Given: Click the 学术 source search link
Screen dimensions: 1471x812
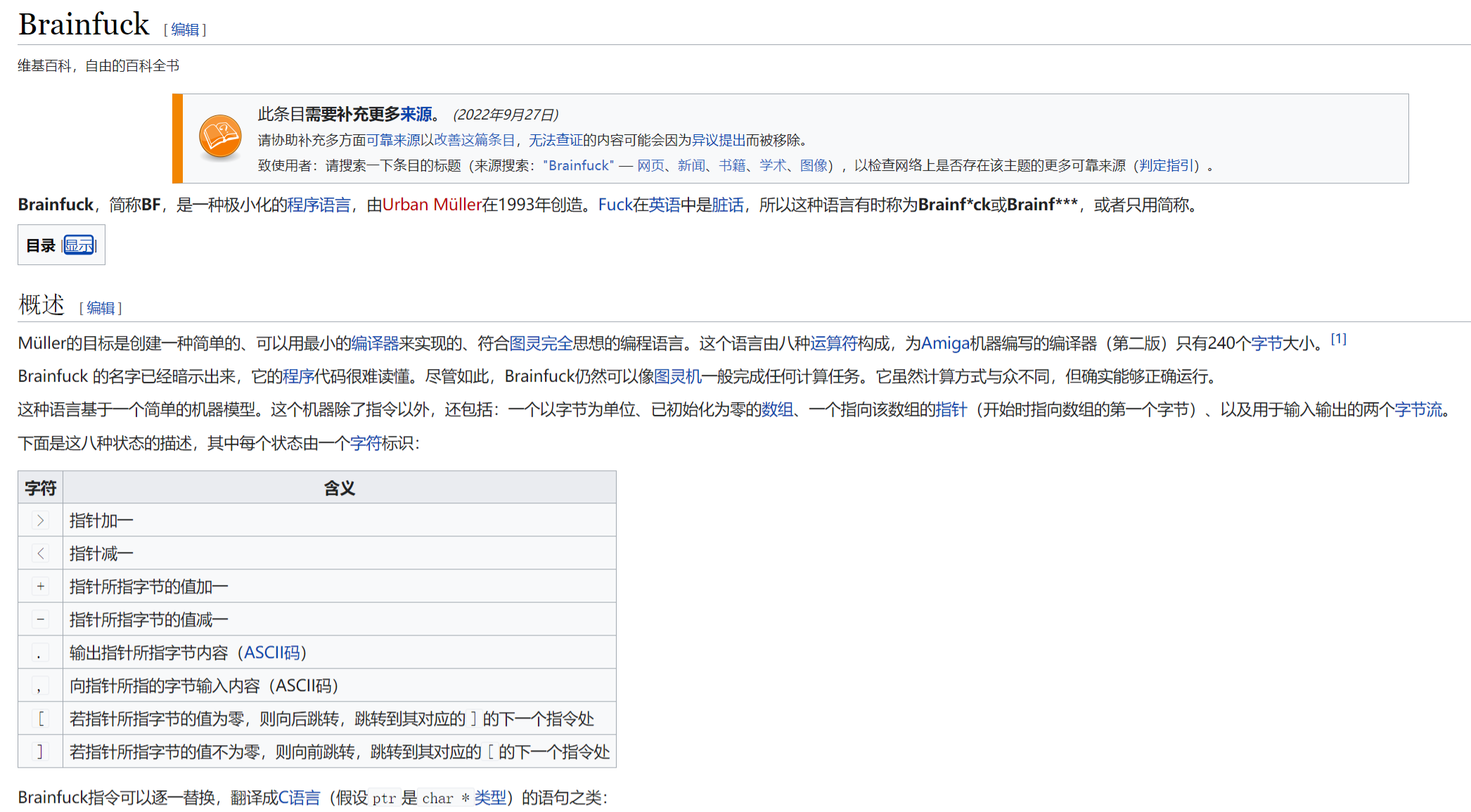Looking at the screenshot, I should point(772,165).
